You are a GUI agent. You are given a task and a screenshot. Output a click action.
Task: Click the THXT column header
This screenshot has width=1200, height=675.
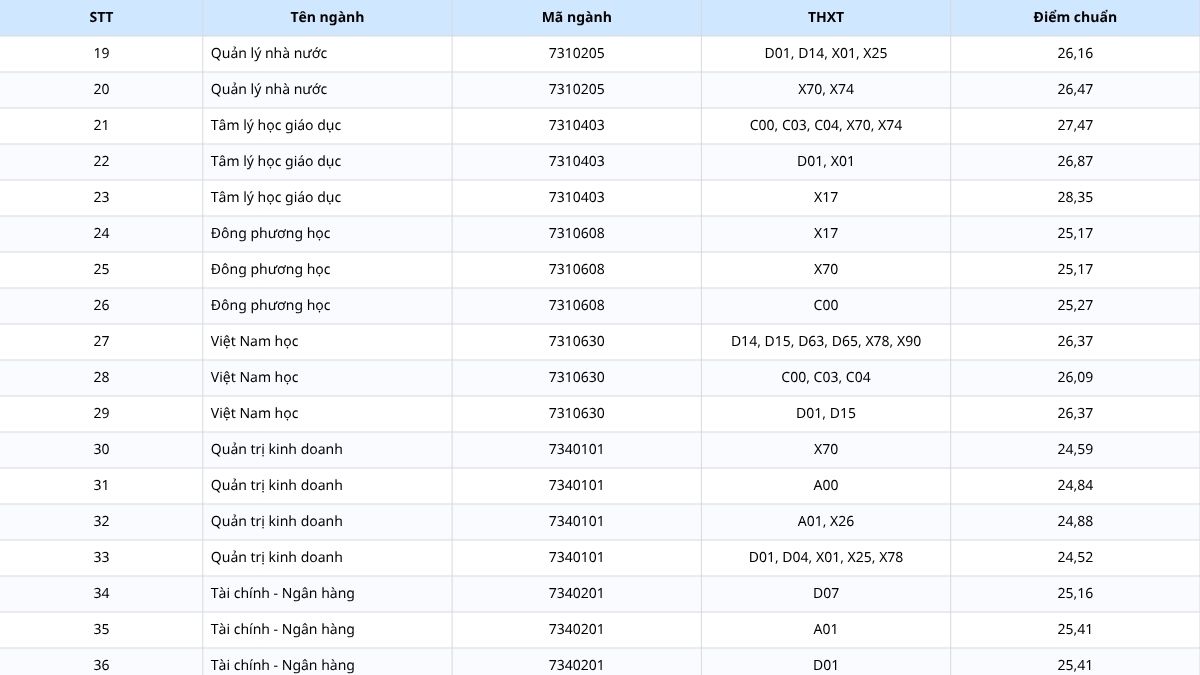point(825,17)
